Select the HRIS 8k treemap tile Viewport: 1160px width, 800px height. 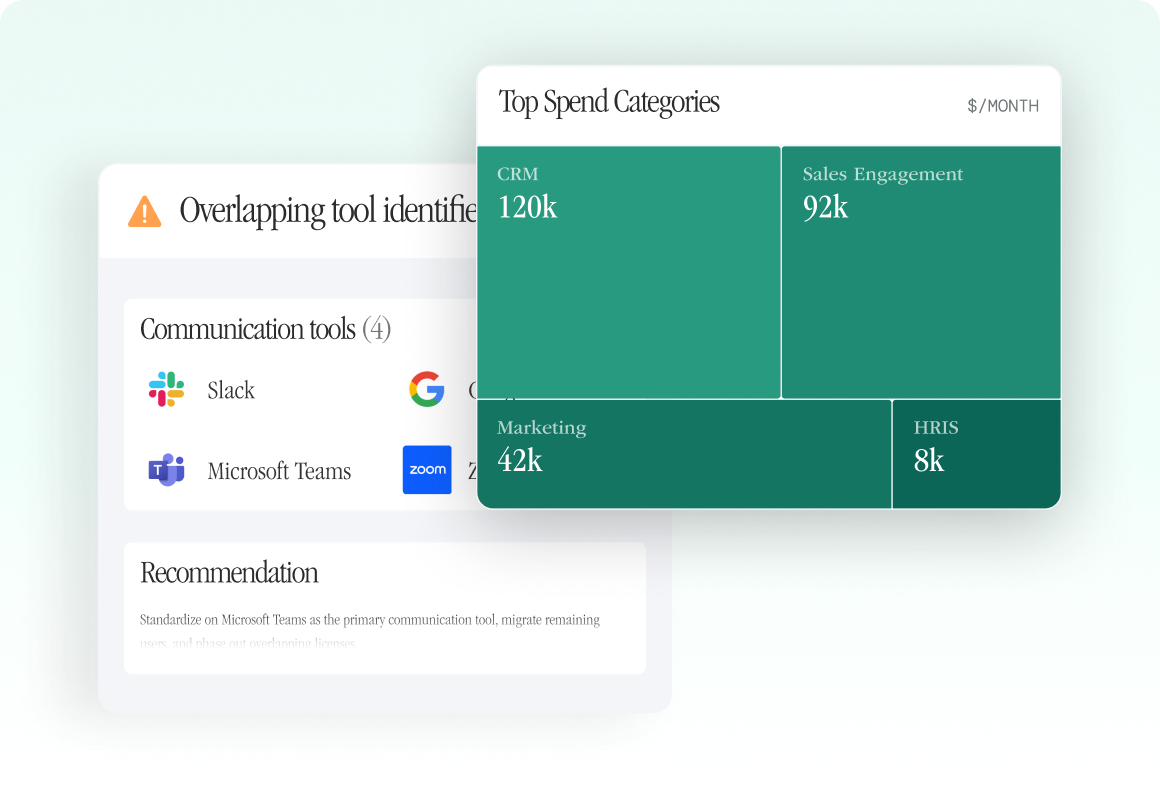[x=977, y=454]
